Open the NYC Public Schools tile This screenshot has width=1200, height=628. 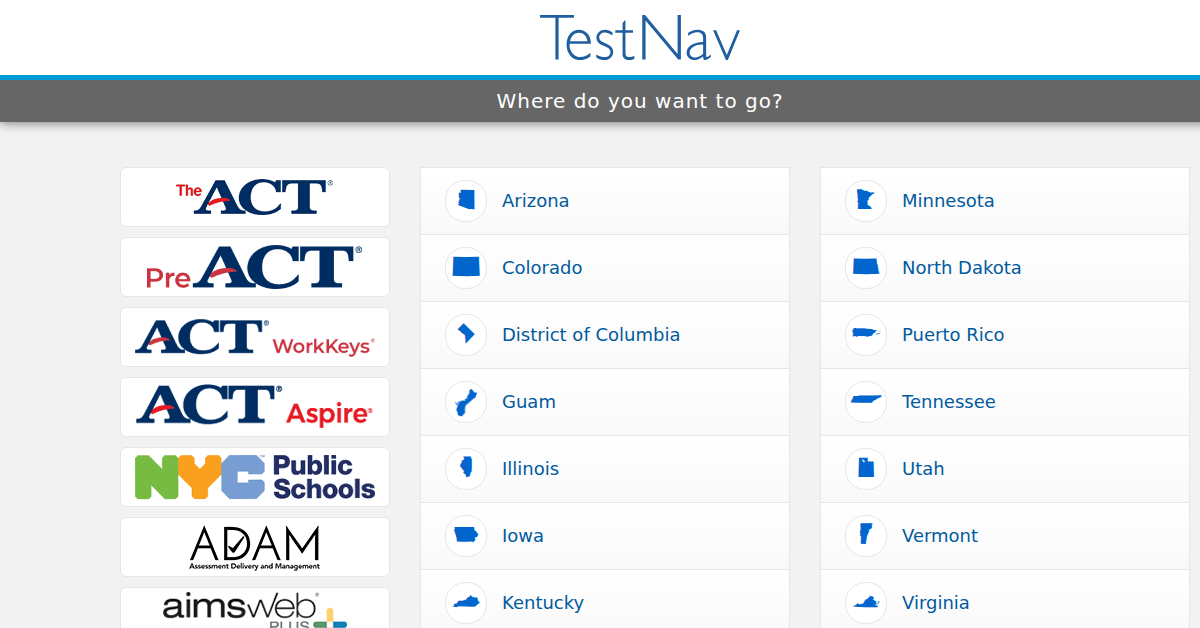point(255,477)
